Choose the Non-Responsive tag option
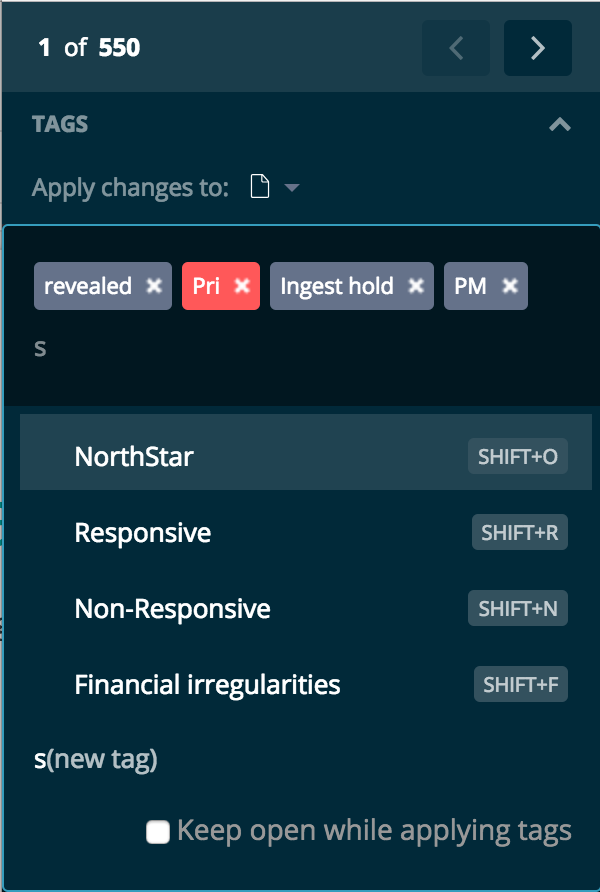600x892 pixels. pos(306,608)
